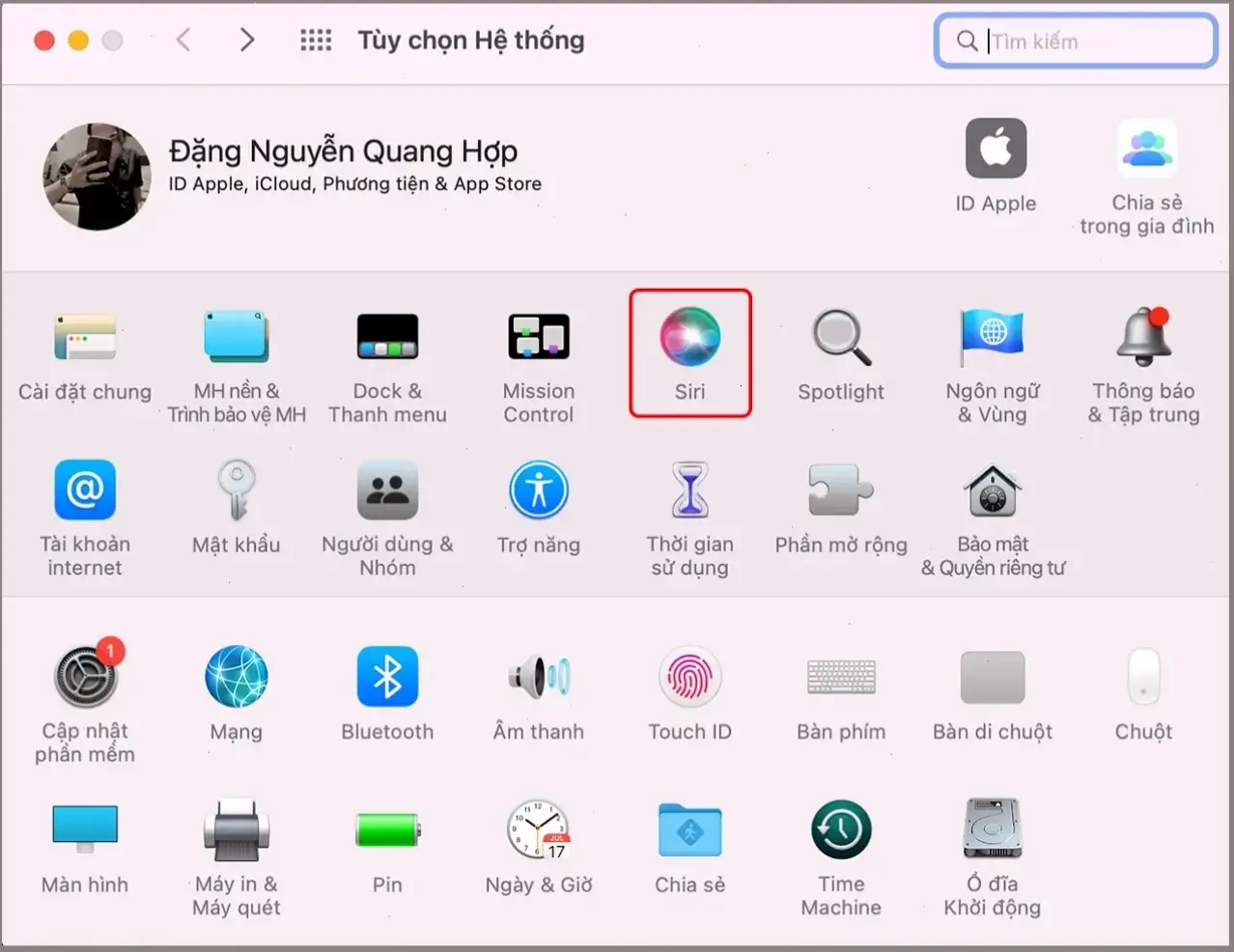The width and height of the screenshot is (1234, 952).
Task: Click the Tìm kiếm search field
Action: point(1075,41)
